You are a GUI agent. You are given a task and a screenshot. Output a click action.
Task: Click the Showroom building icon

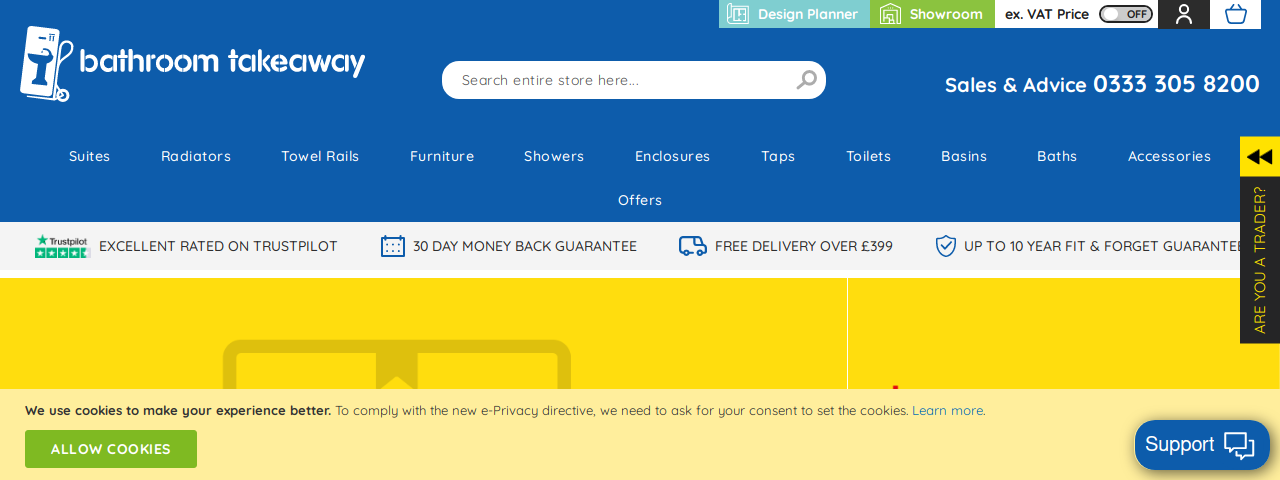click(890, 14)
